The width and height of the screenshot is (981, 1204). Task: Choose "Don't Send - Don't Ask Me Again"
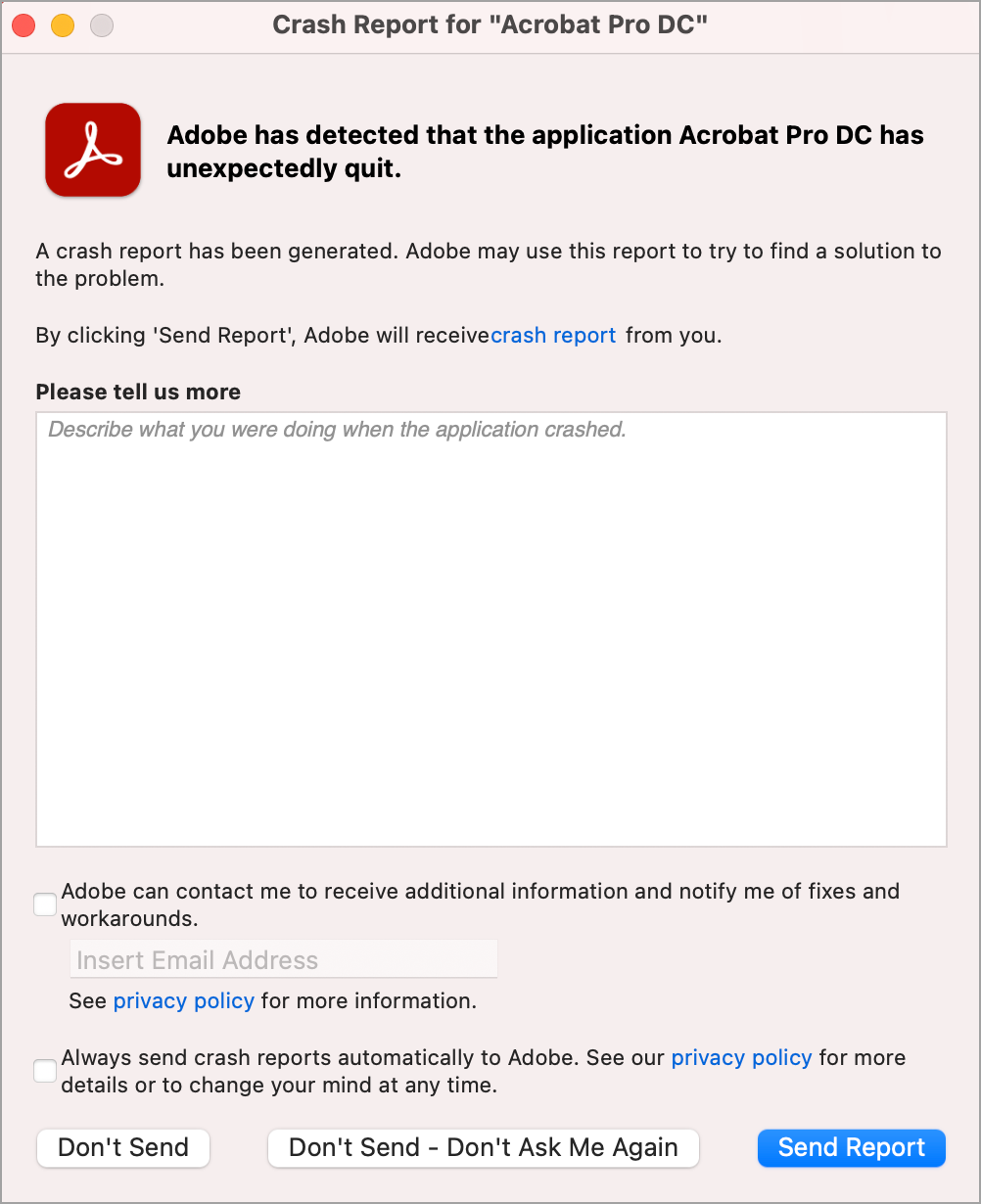point(483,1147)
